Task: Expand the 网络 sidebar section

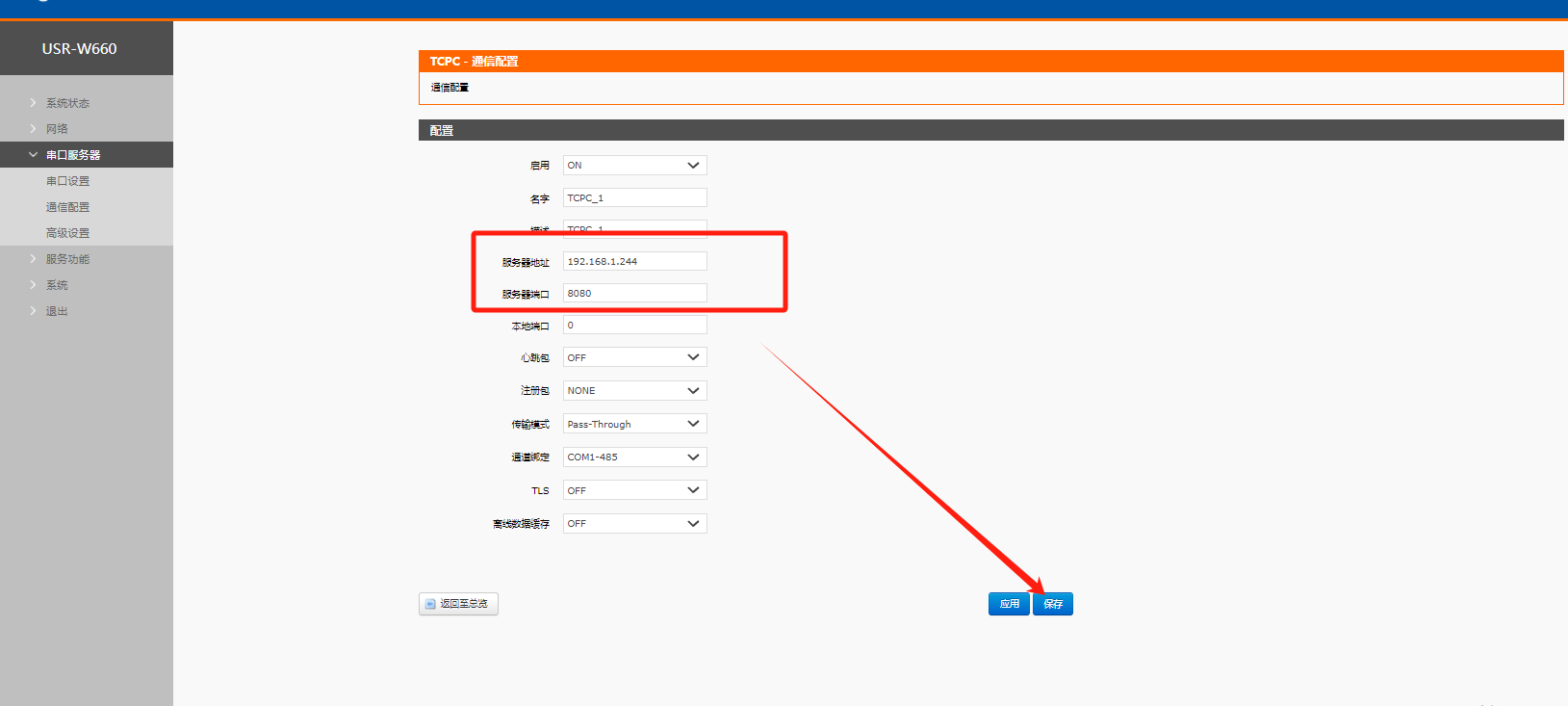Action: (x=57, y=129)
